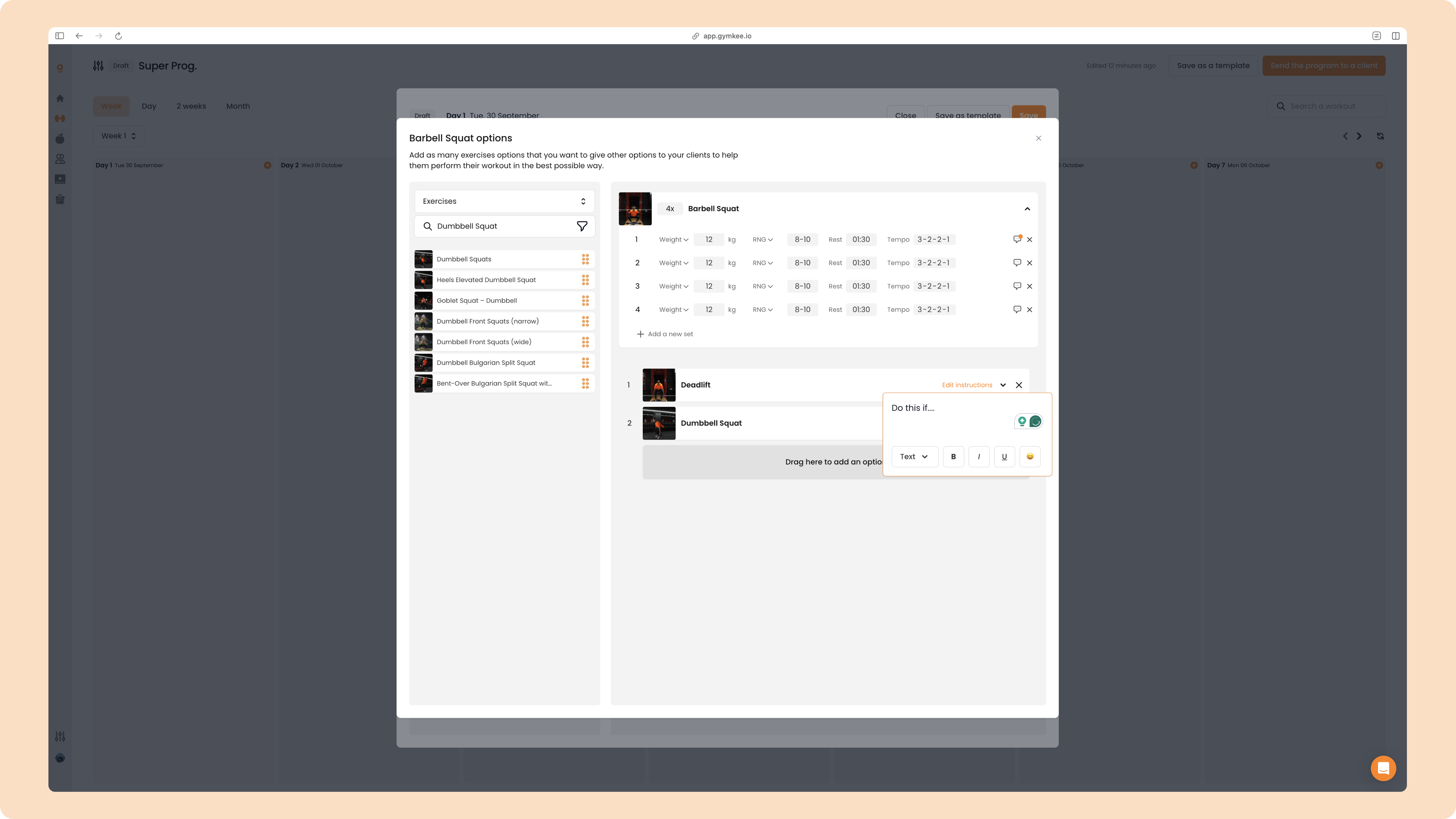
Task: Delete set 4 with its X icon
Action: 1029,310
